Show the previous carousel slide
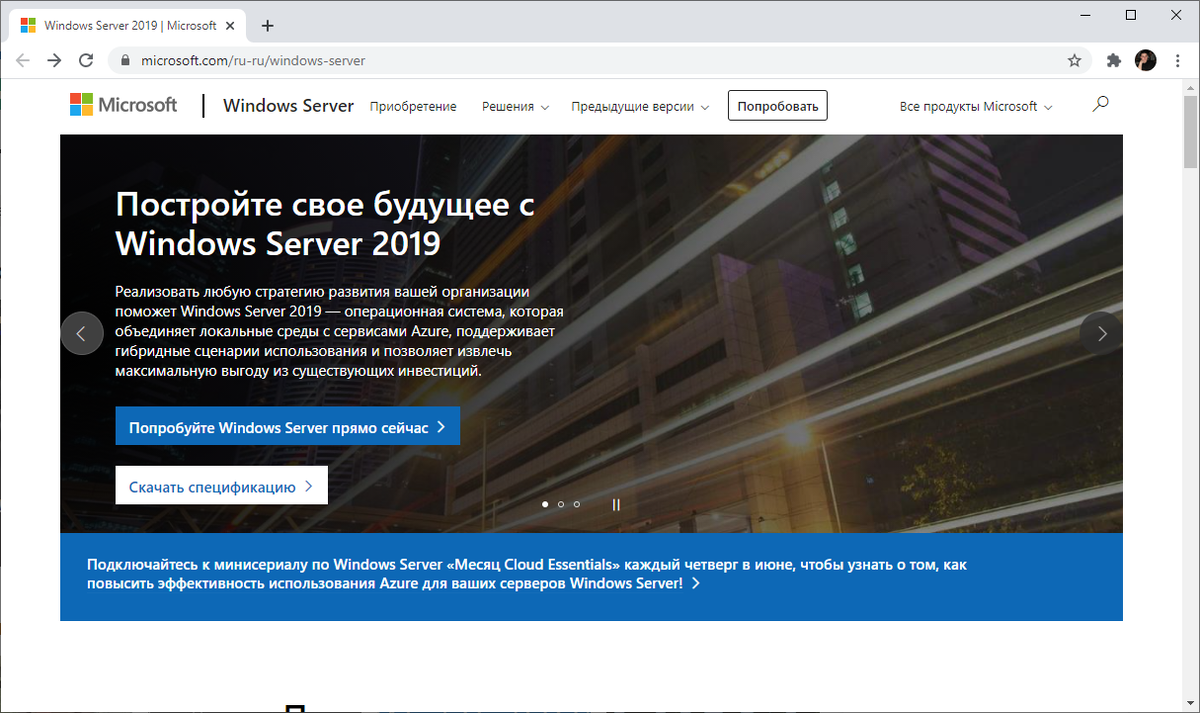 [x=82, y=334]
